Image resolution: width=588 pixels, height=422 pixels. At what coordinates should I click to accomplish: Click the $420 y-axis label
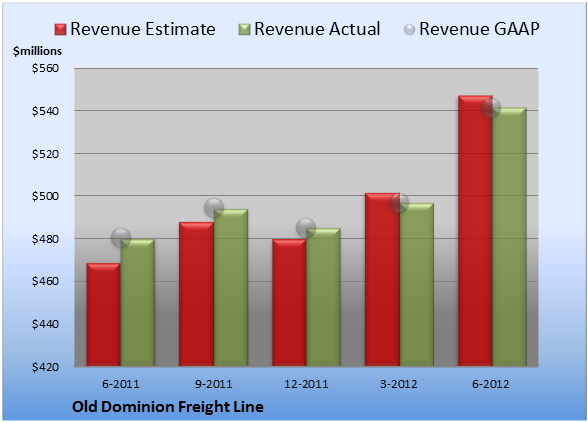click(x=45, y=367)
